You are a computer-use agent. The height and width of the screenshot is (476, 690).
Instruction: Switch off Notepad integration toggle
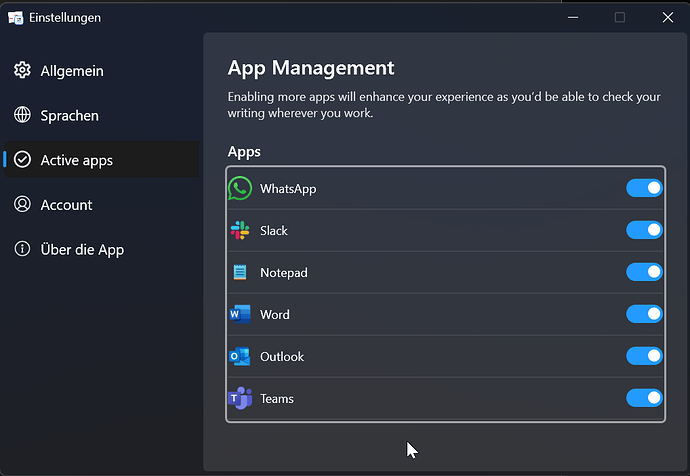tap(644, 272)
